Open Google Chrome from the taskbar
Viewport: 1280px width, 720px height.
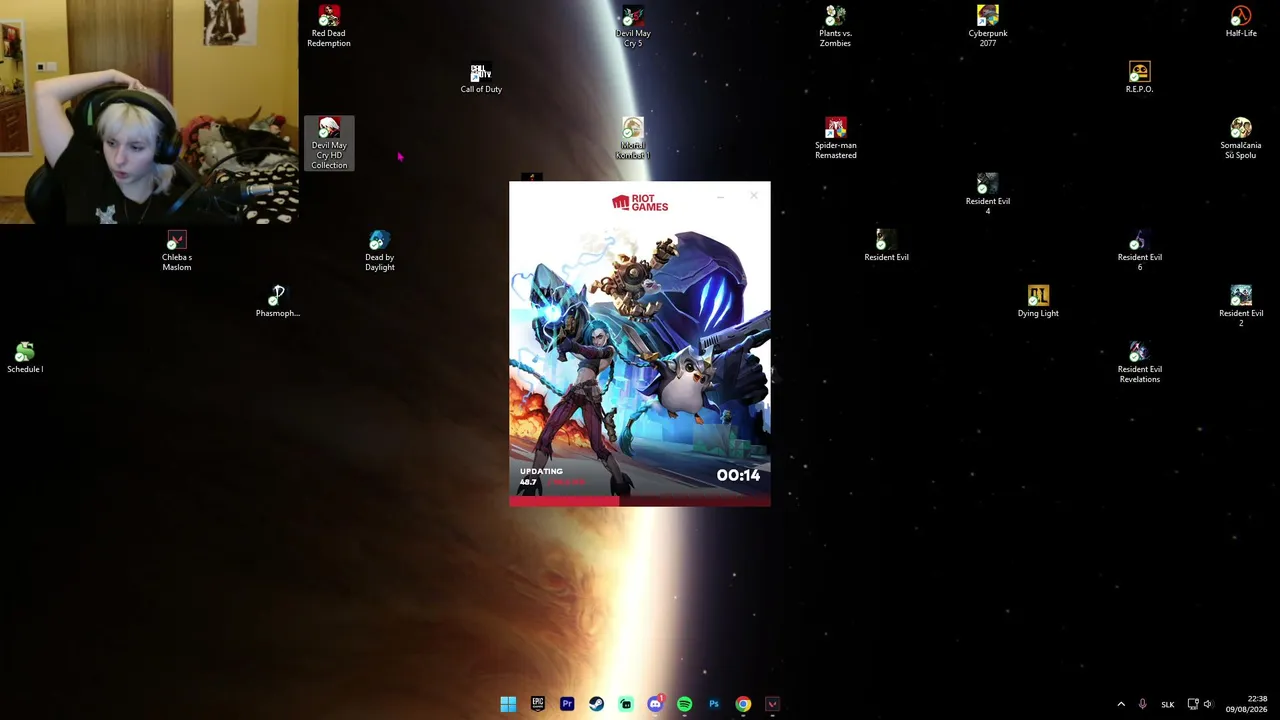743,704
